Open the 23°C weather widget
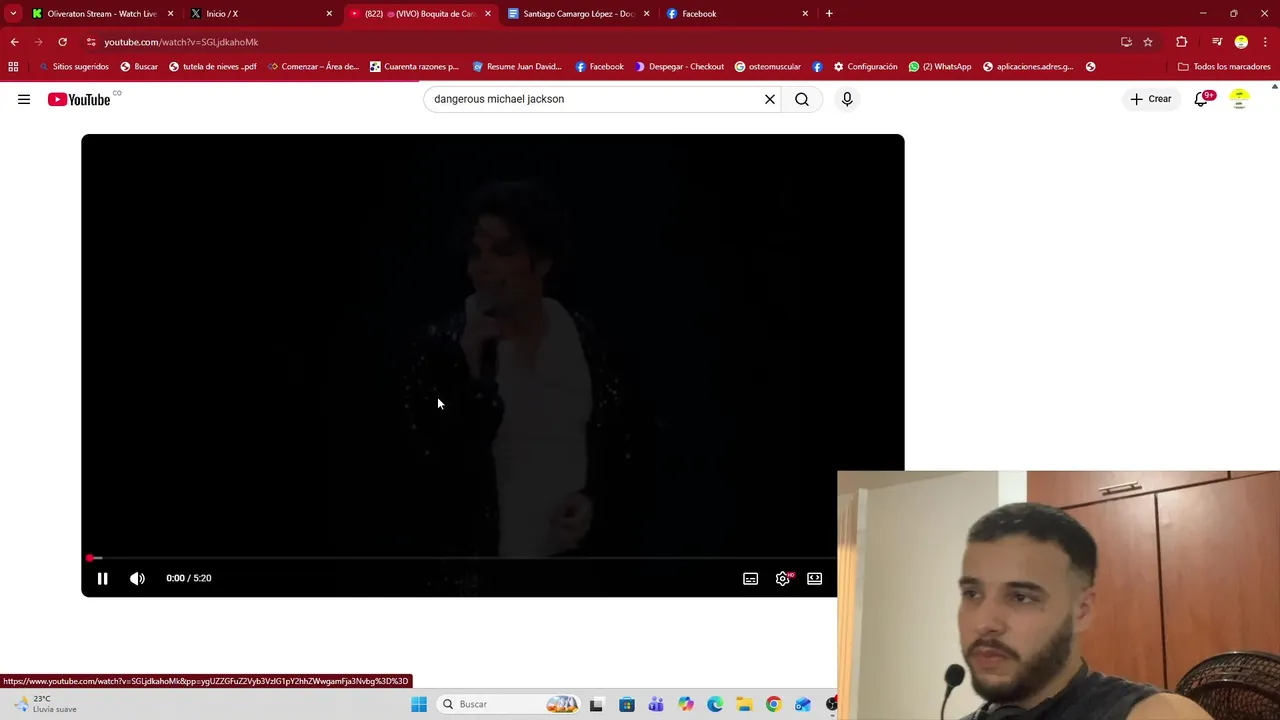This screenshot has width=1280, height=720. pyautogui.click(x=45, y=704)
